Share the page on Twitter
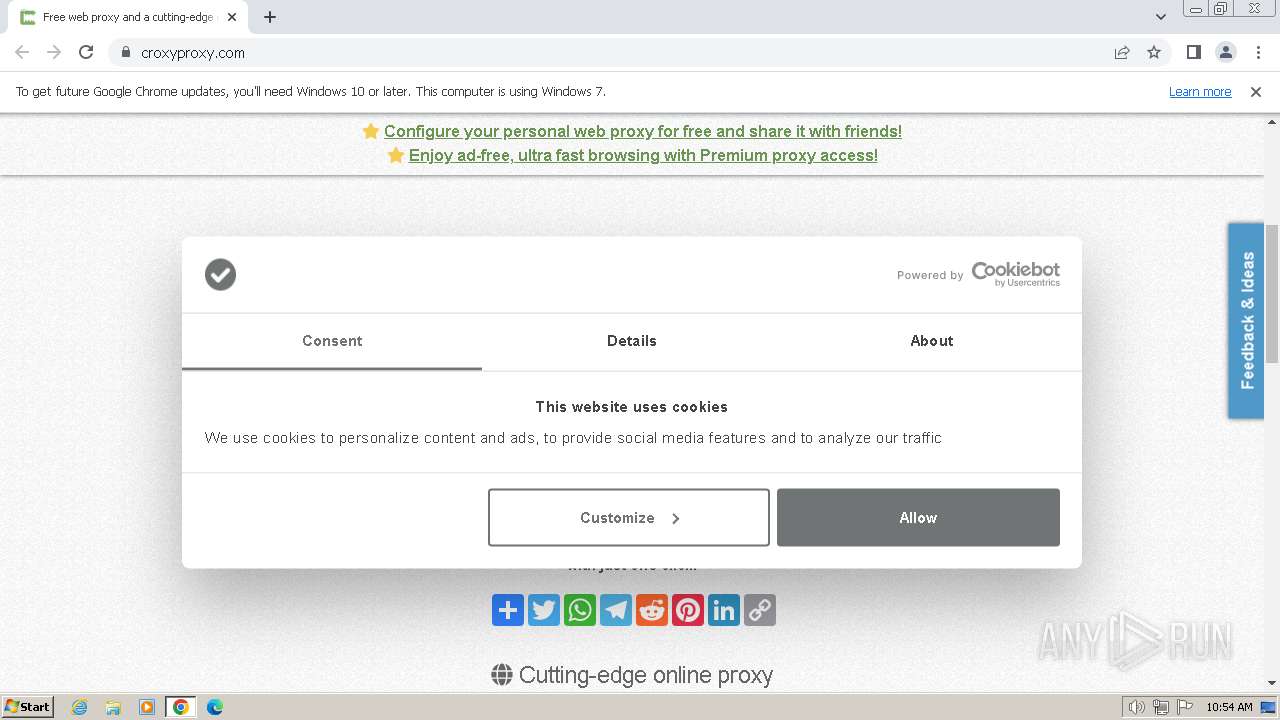 (x=544, y=610)
